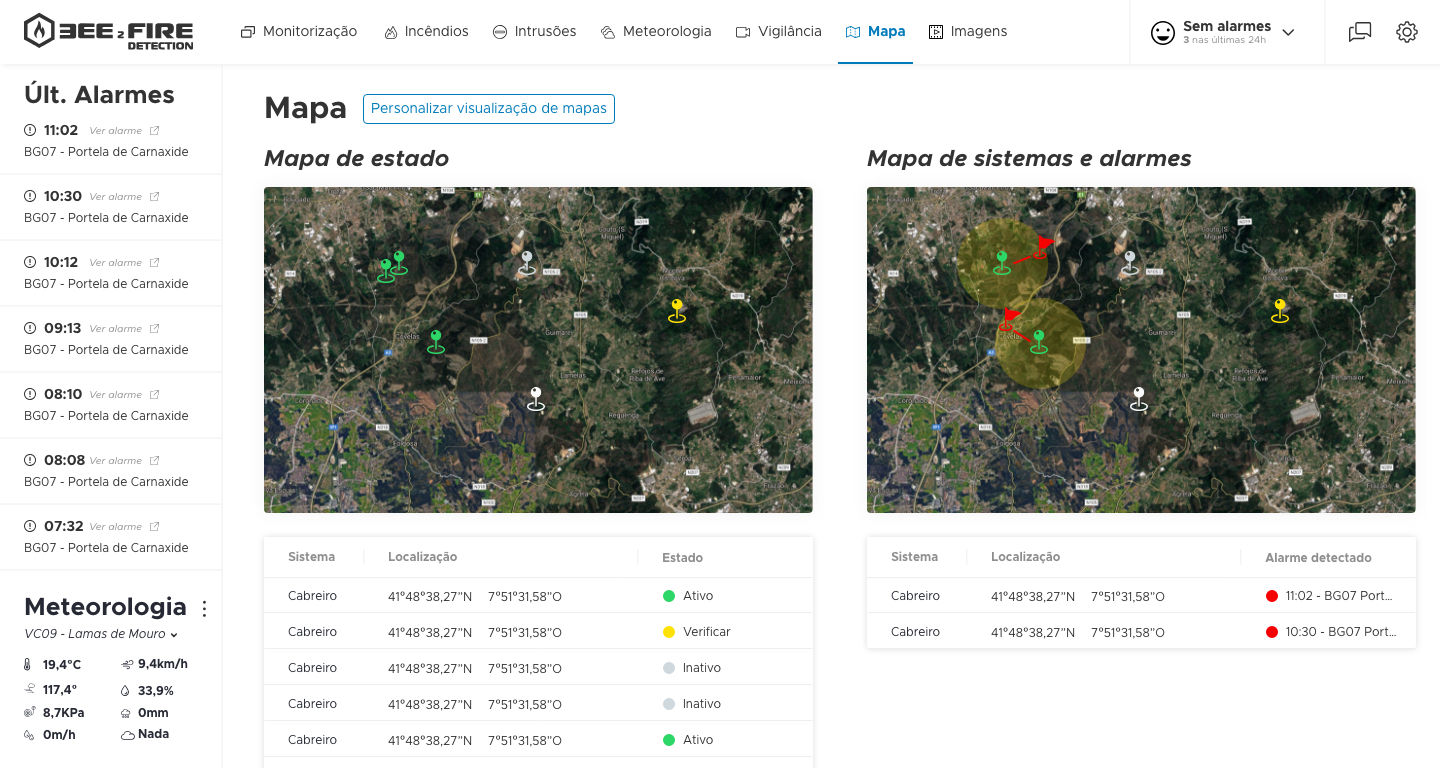The height and width of the screenshot is (768, 1440).
Task: Go to the Meteorologia tab
Action: point(657,31)
